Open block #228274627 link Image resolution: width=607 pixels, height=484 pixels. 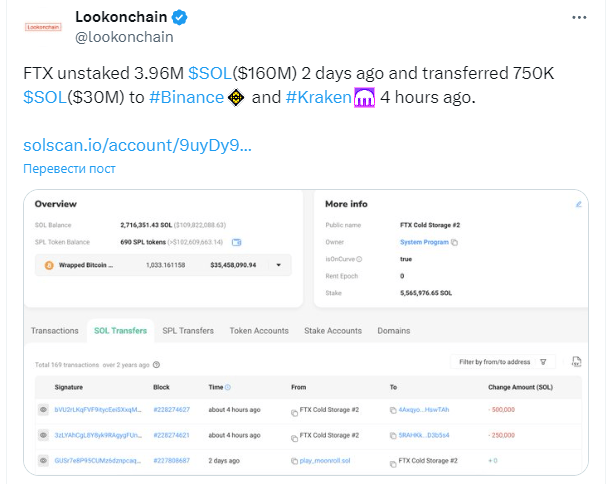tap(171, 410)
